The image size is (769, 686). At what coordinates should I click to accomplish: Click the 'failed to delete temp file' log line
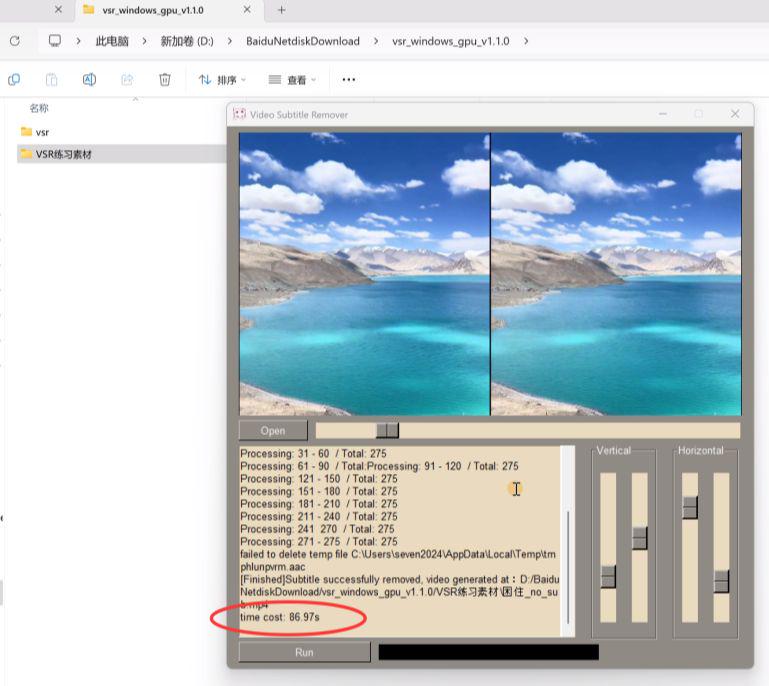click(x=398, y=560)
